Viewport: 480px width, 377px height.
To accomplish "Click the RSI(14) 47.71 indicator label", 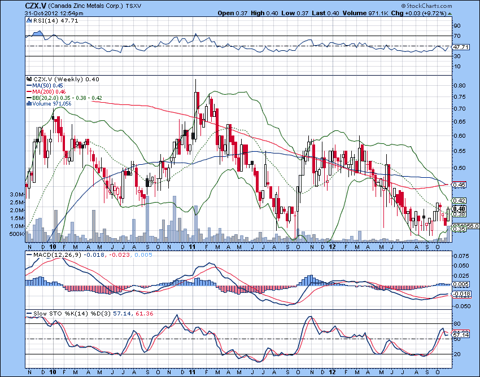I will tap(56, 21).
